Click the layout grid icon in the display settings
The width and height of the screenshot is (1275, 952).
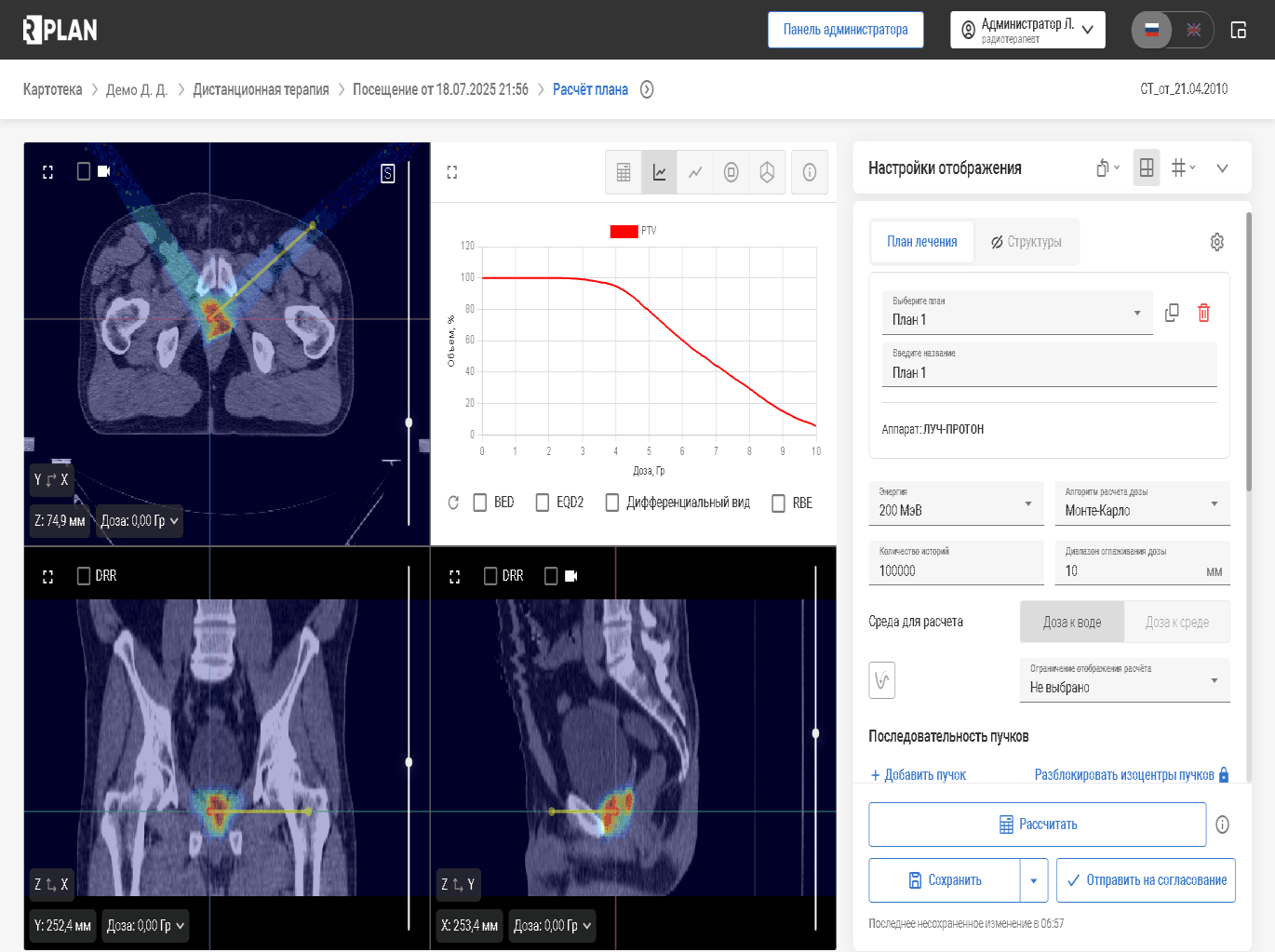[x=1147, y=168]
